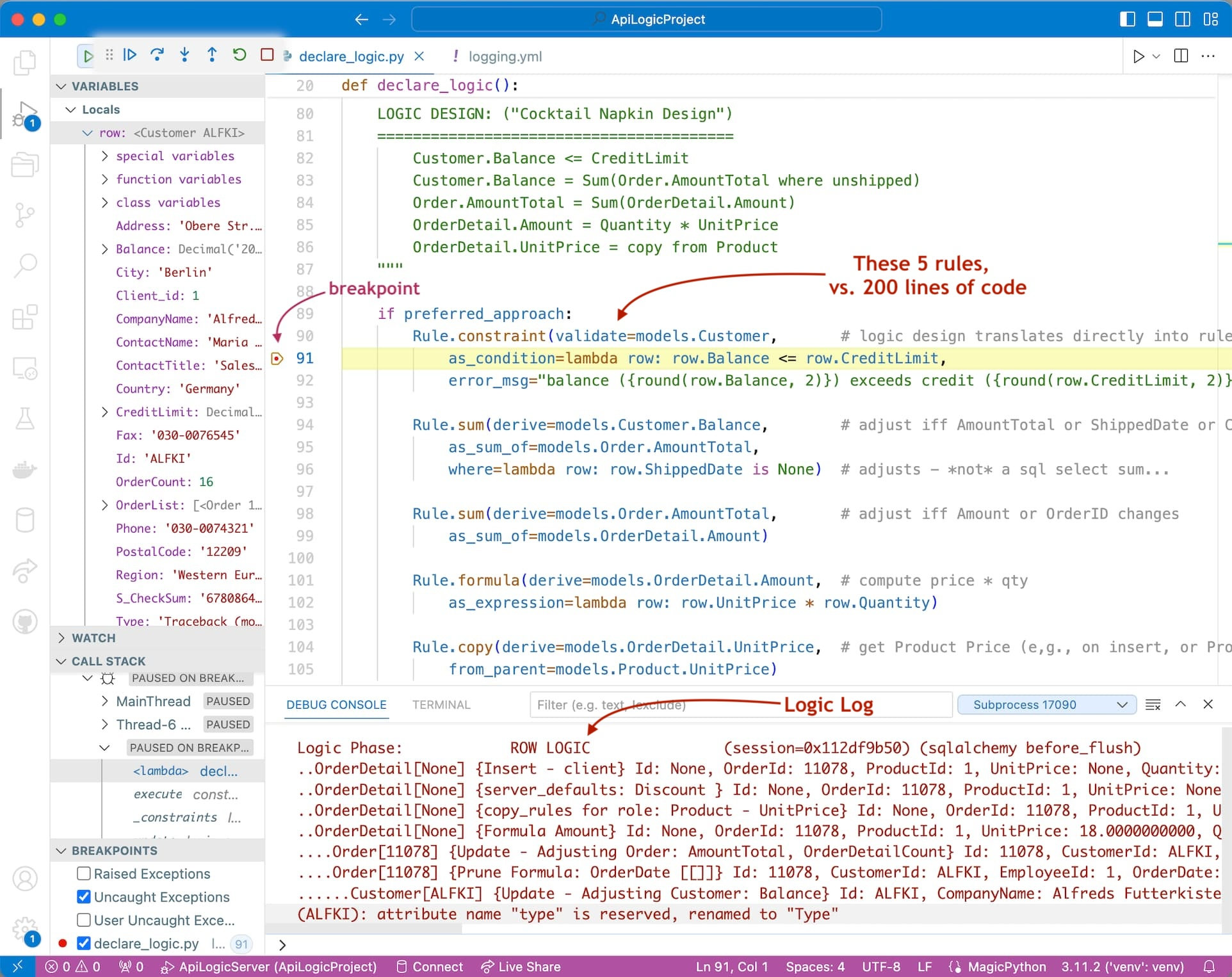1232x977 pixels.
Task: Select the TERMINAL panel tab
Action: [x=441, y=704]
